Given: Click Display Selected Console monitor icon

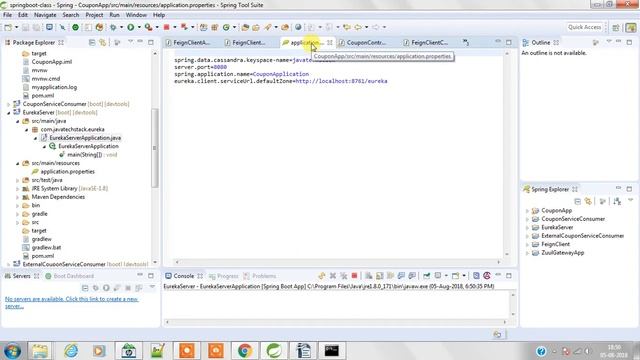Looking at the screenshot, I should tap(438, 276).
